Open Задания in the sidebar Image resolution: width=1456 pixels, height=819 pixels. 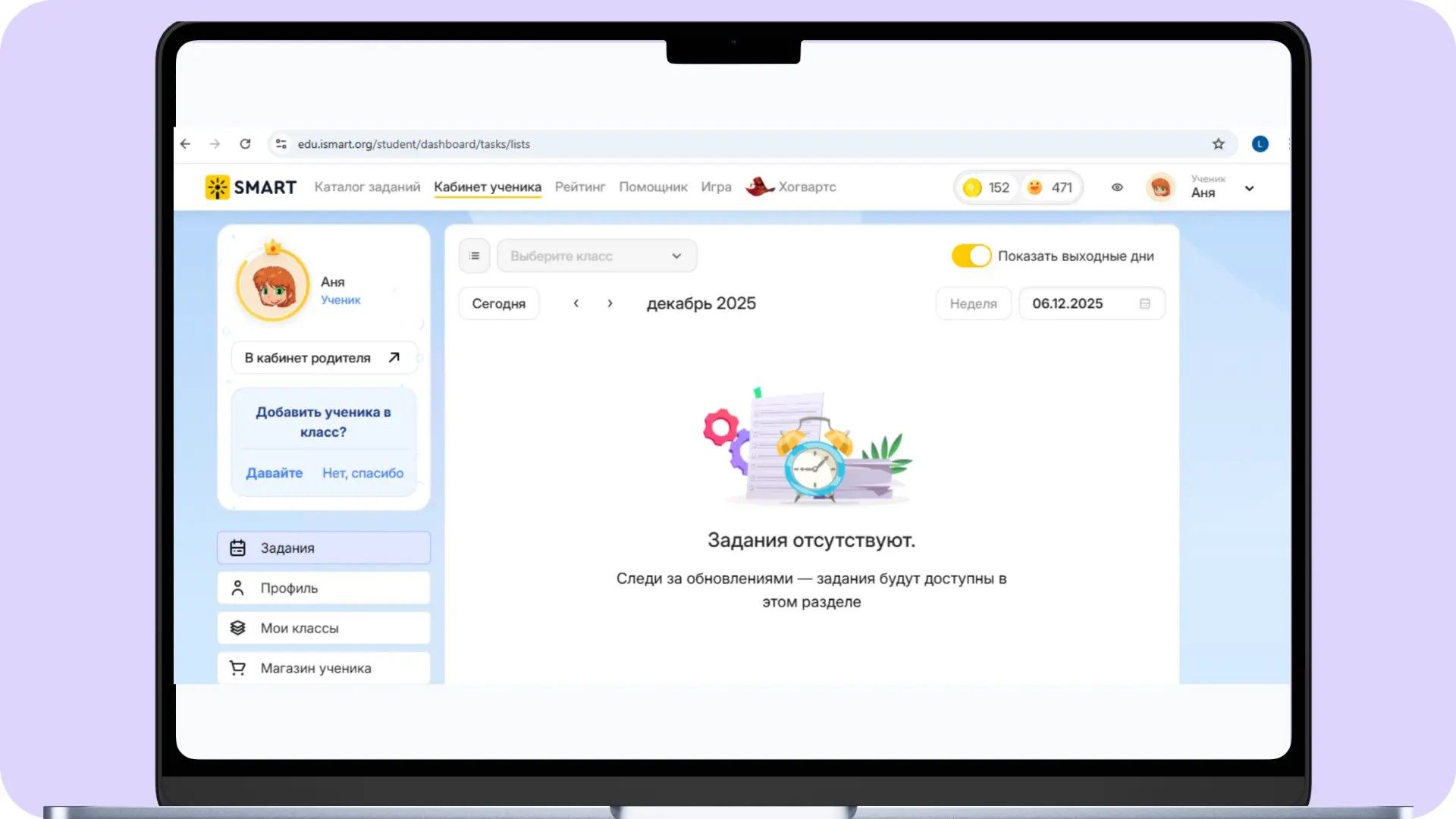(x=324, y=548)
